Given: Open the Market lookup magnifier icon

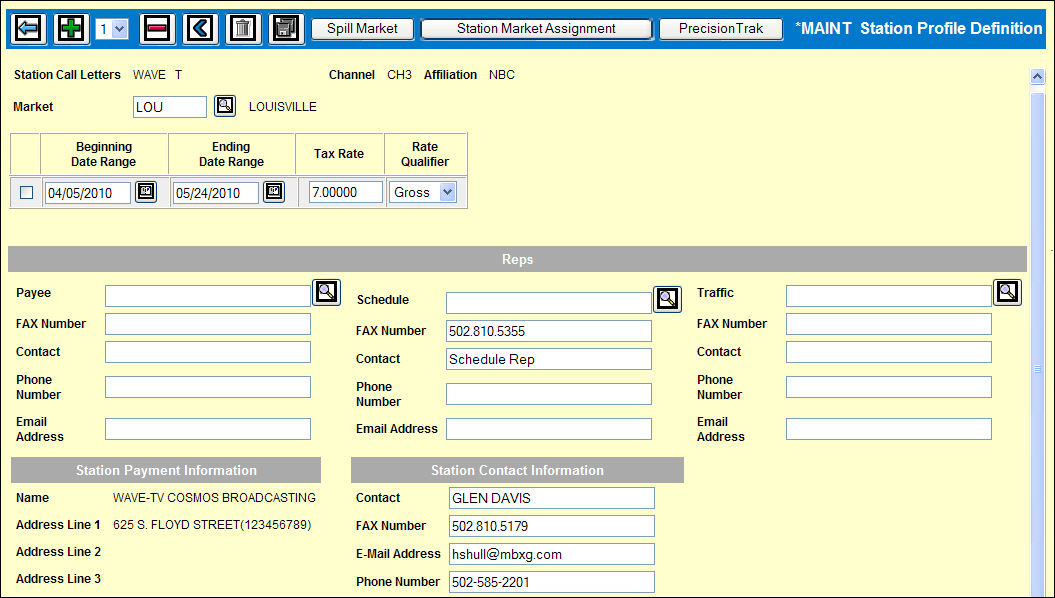Looking at the screenshot, I should point(225,106).
